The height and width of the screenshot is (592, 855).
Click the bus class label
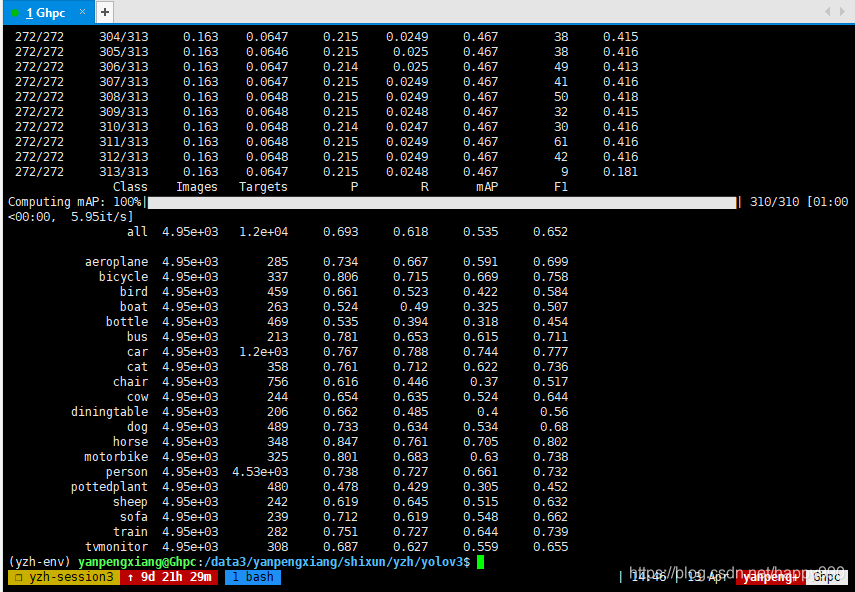pos(137,337)
